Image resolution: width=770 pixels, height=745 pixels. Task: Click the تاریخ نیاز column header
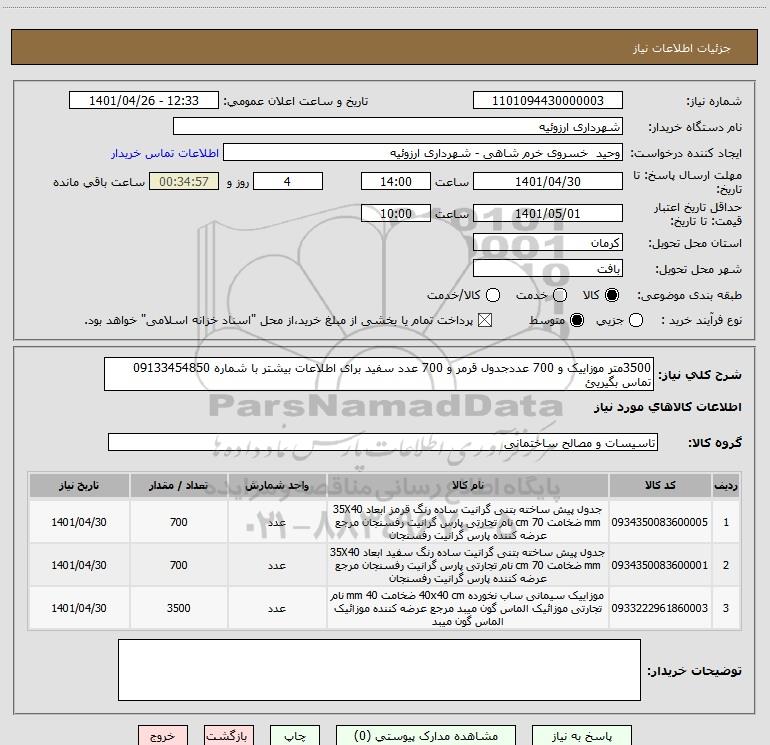[x=79, y=486]
